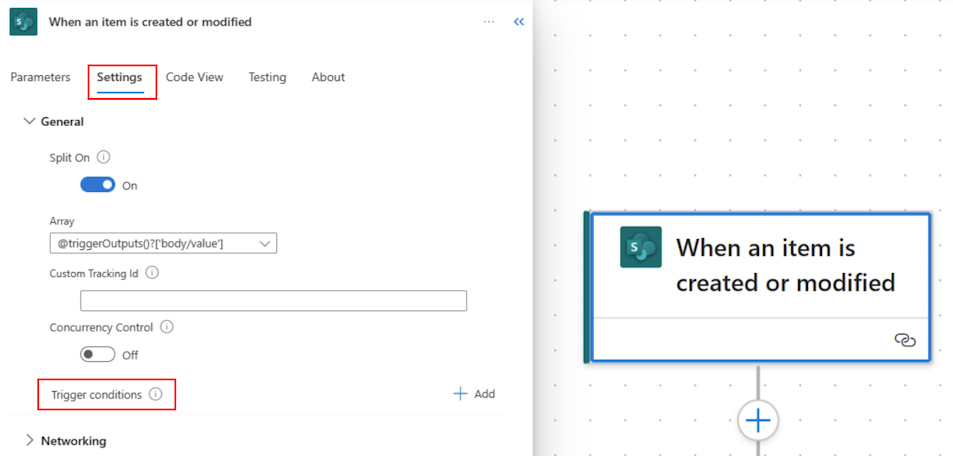The width and height of the screenshot is (953, 456).
Task: Enable the Concurrency Control toggle
Action: coord(98,354)
